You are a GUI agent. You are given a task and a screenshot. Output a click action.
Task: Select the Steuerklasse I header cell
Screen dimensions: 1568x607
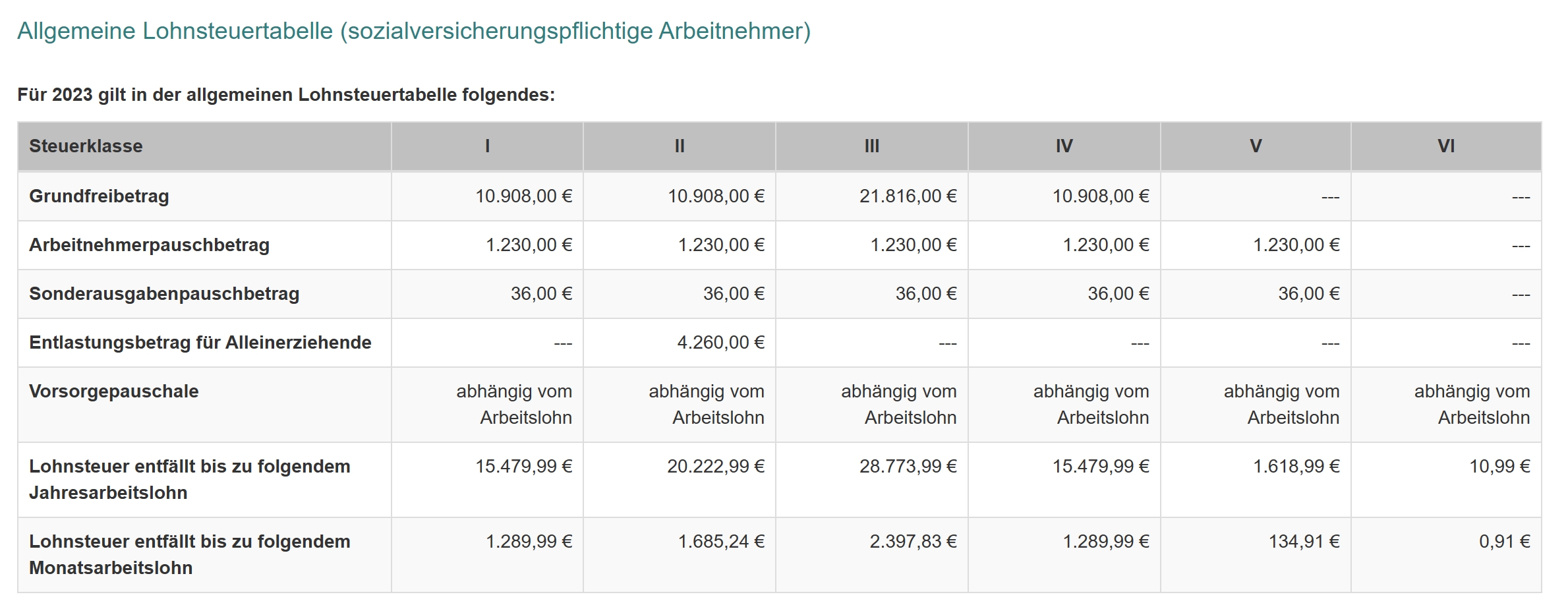click(487, 146)
